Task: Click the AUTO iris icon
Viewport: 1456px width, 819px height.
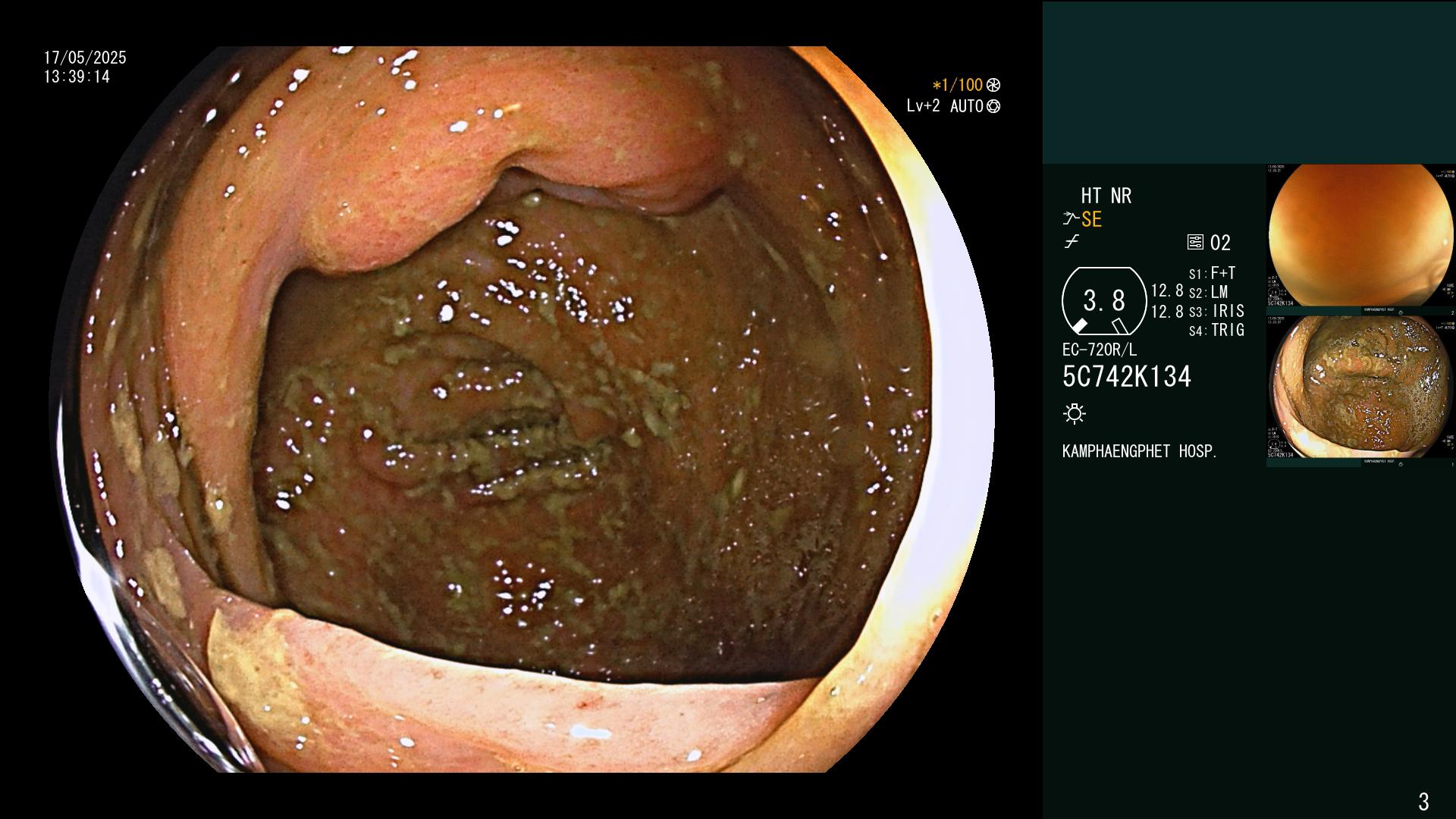Action: [x=993, y=106]
